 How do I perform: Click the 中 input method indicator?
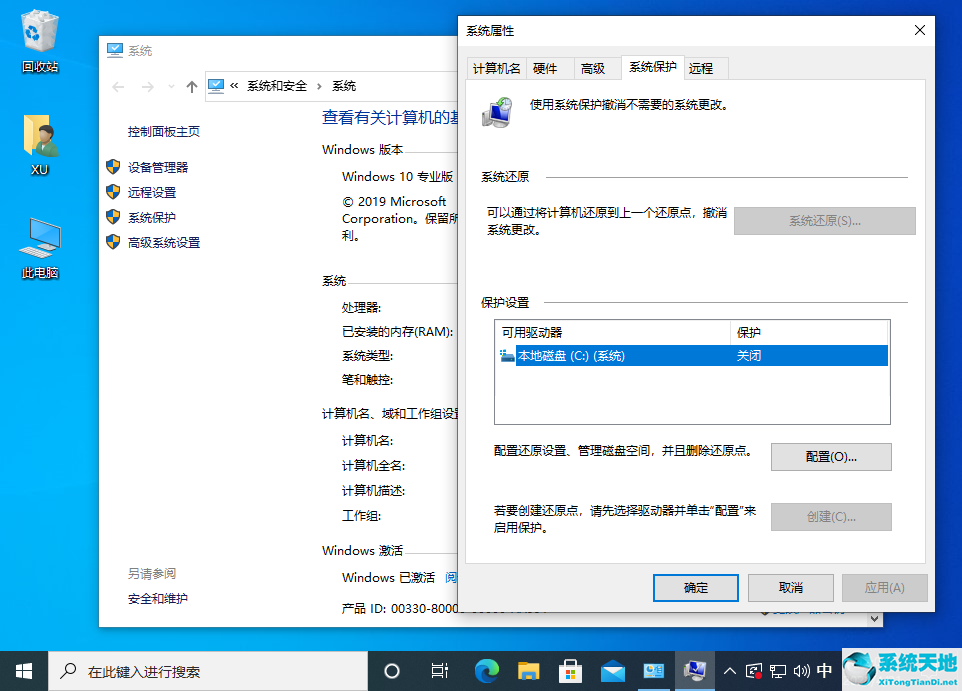point(826,671)
